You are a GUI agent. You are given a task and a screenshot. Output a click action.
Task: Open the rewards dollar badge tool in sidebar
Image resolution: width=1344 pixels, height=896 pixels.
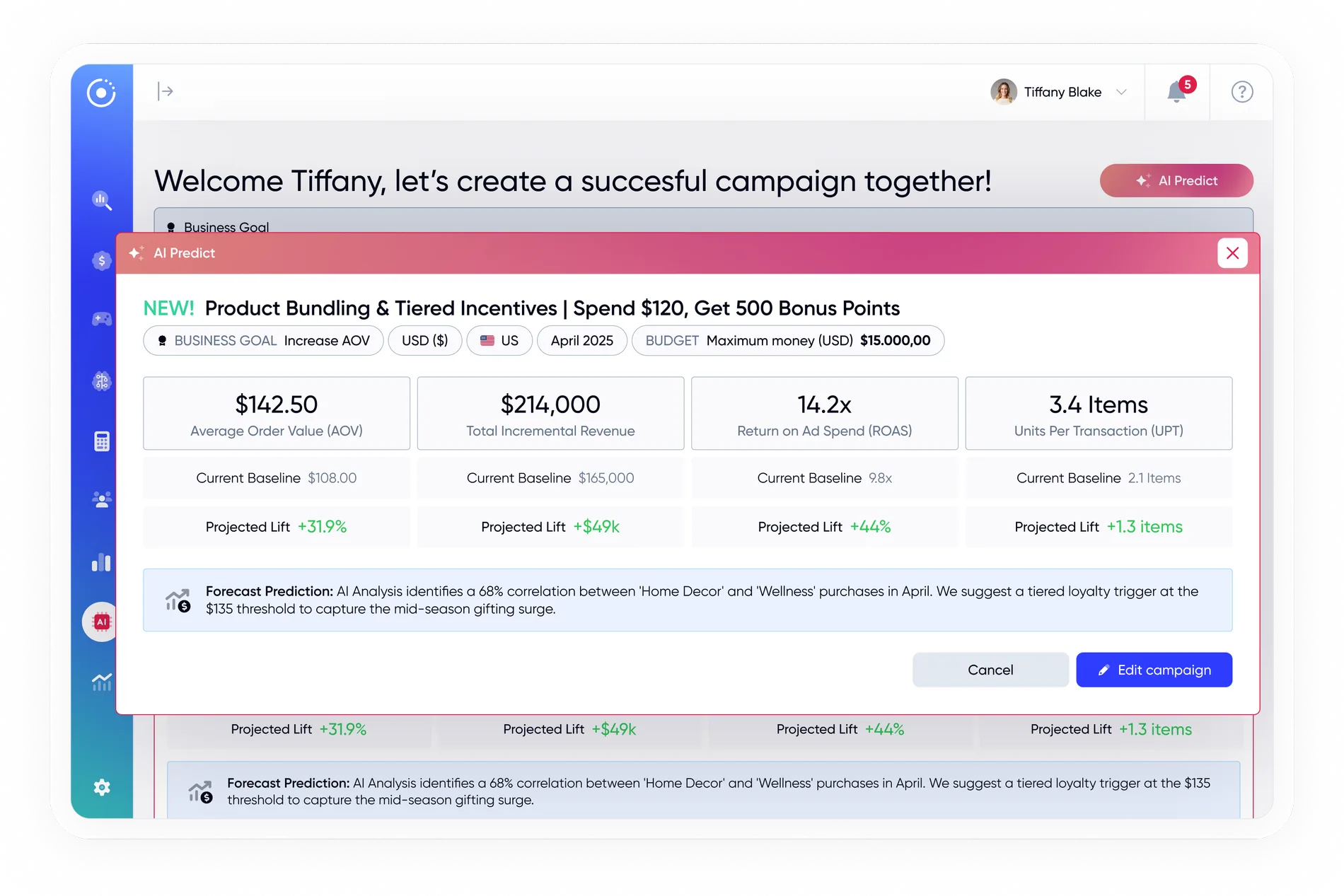(102, 260)
